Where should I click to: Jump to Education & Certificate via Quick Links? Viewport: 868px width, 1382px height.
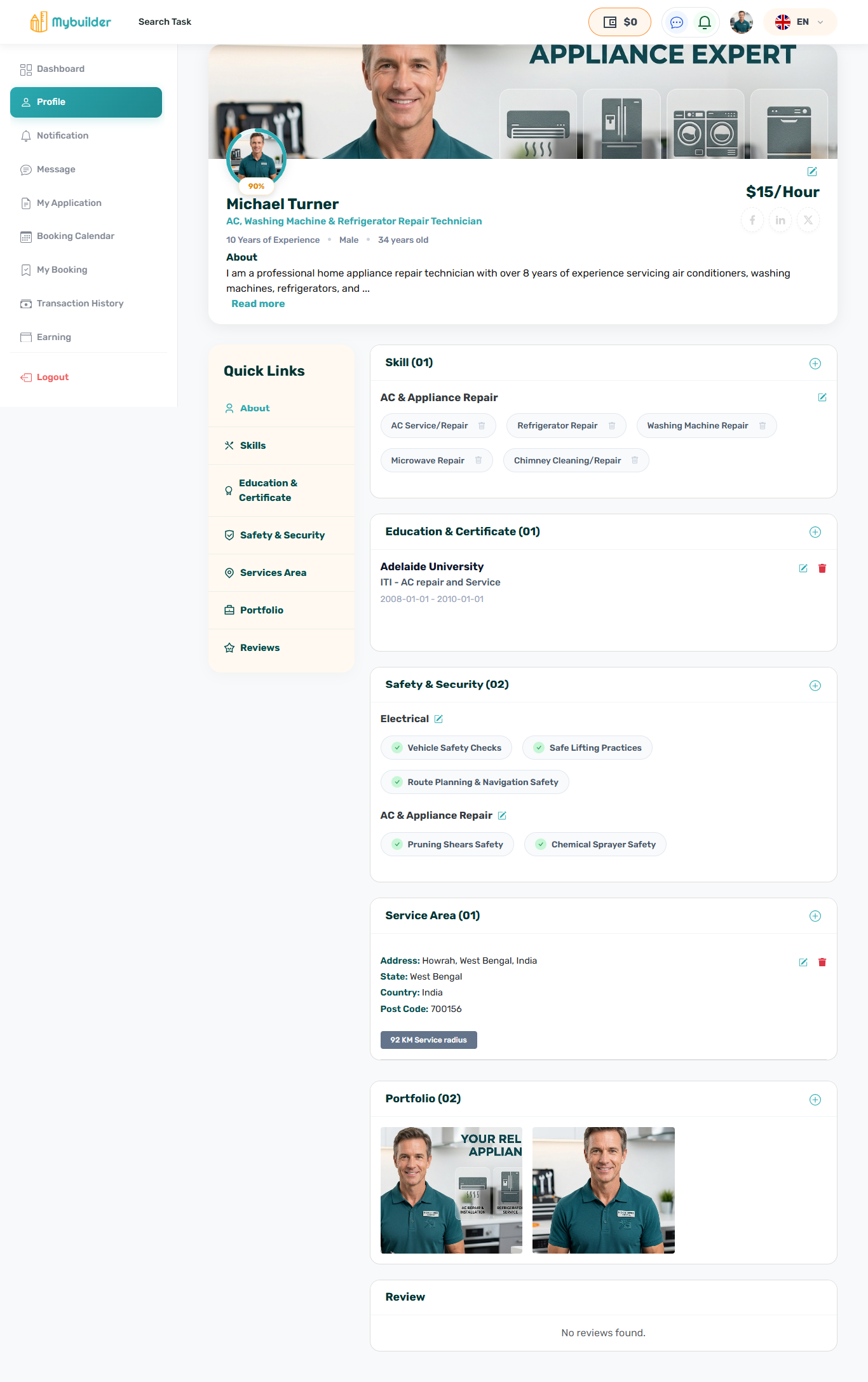pos(281,491)
